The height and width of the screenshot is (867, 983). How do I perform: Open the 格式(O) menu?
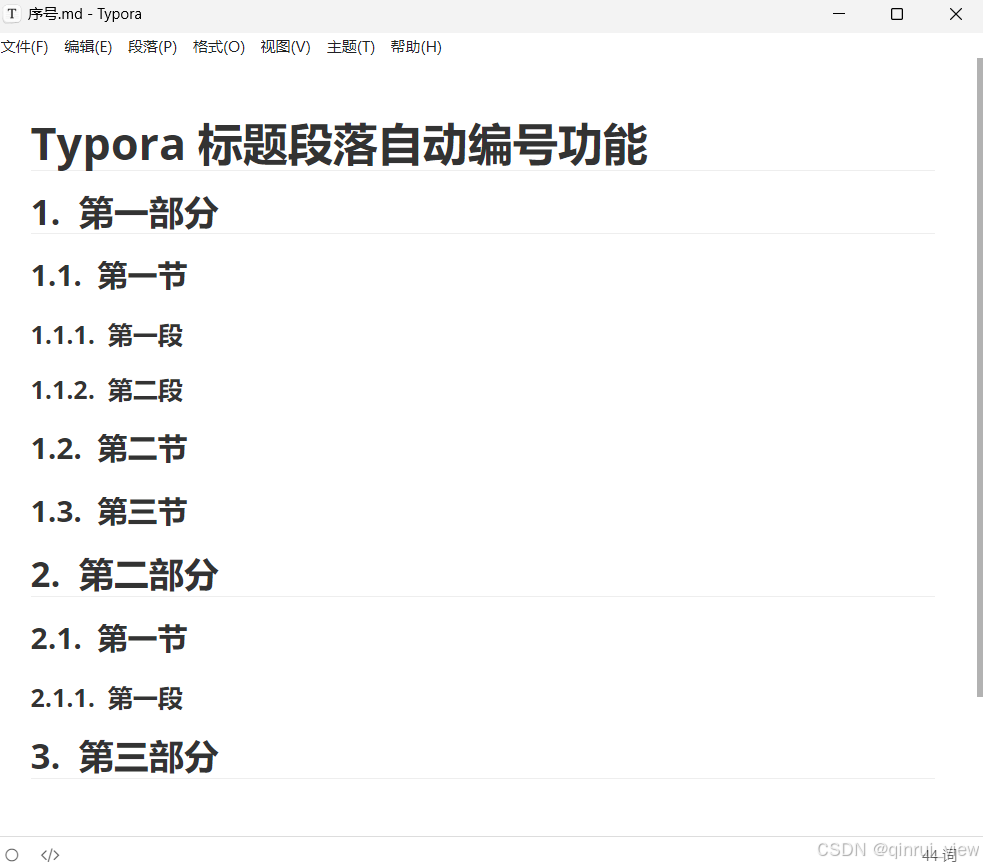tap(219, 47)
